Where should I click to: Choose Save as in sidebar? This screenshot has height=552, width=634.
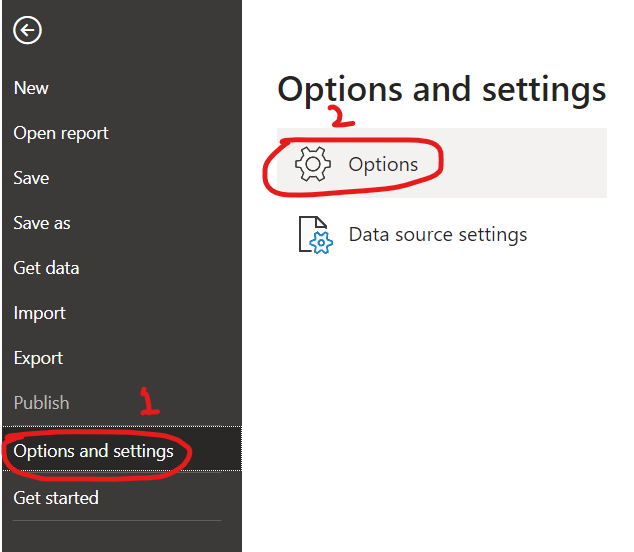pyautogui.click(x=42, y=223)
